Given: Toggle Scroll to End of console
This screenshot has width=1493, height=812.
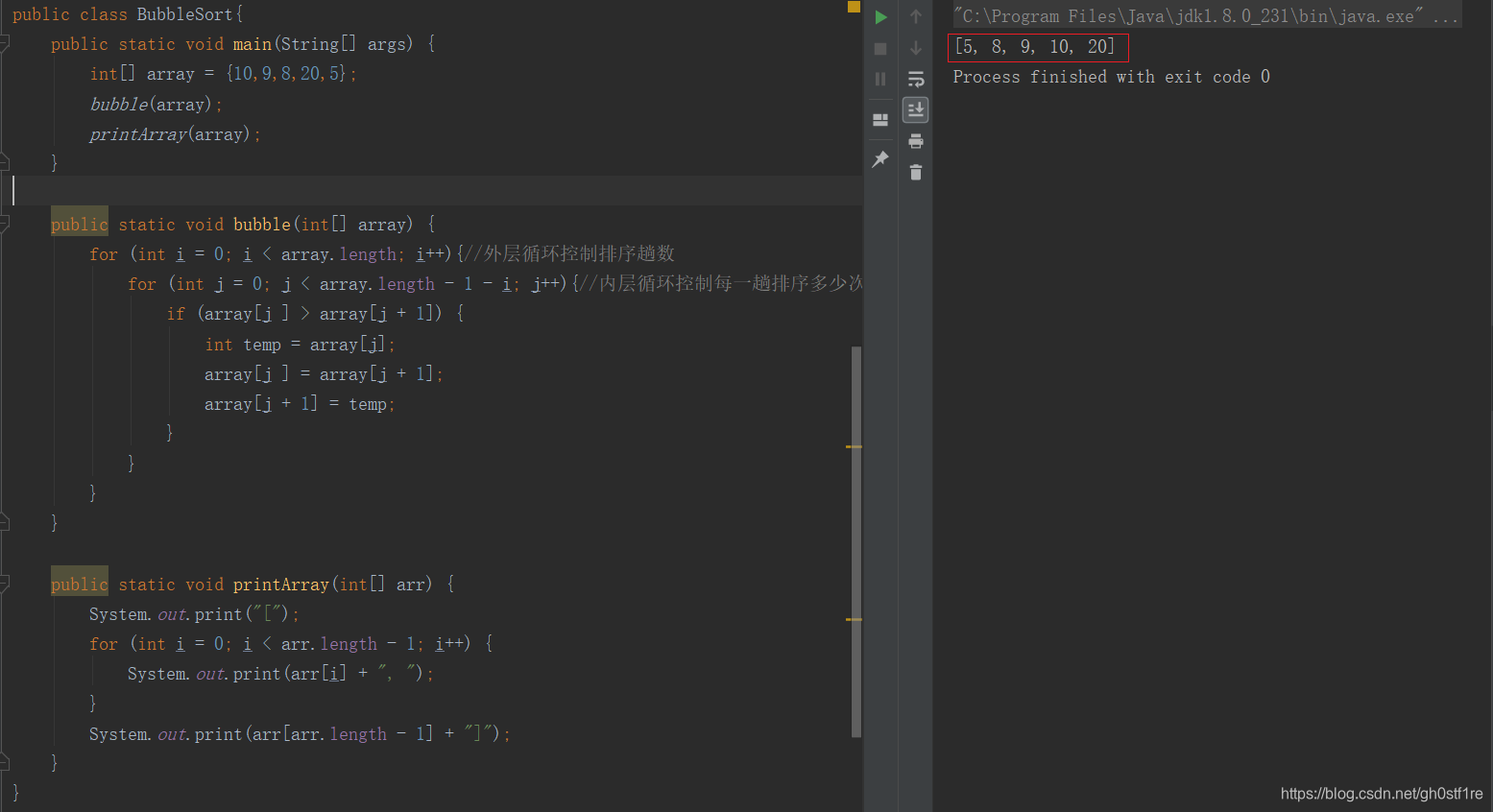Looking at the screenshot, I should (916, 109).
